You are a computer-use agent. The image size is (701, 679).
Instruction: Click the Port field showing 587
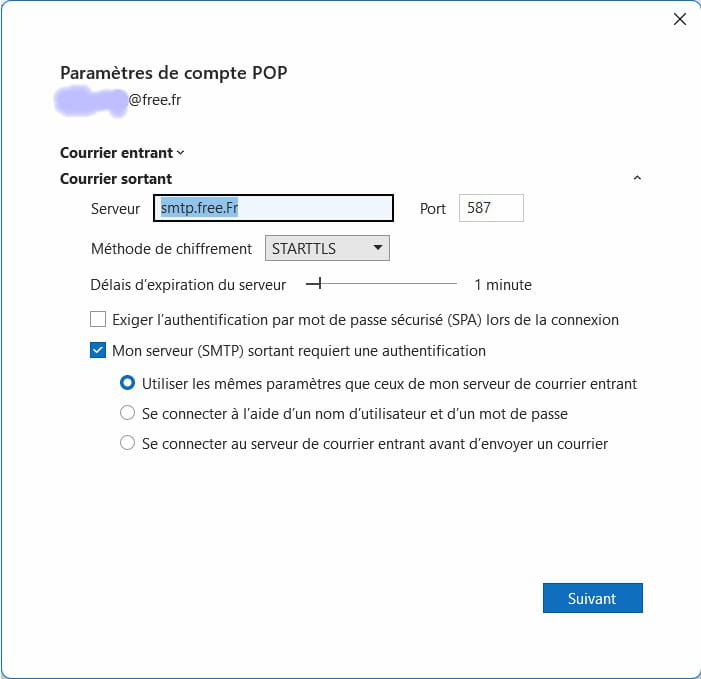[x=491, y=209]
